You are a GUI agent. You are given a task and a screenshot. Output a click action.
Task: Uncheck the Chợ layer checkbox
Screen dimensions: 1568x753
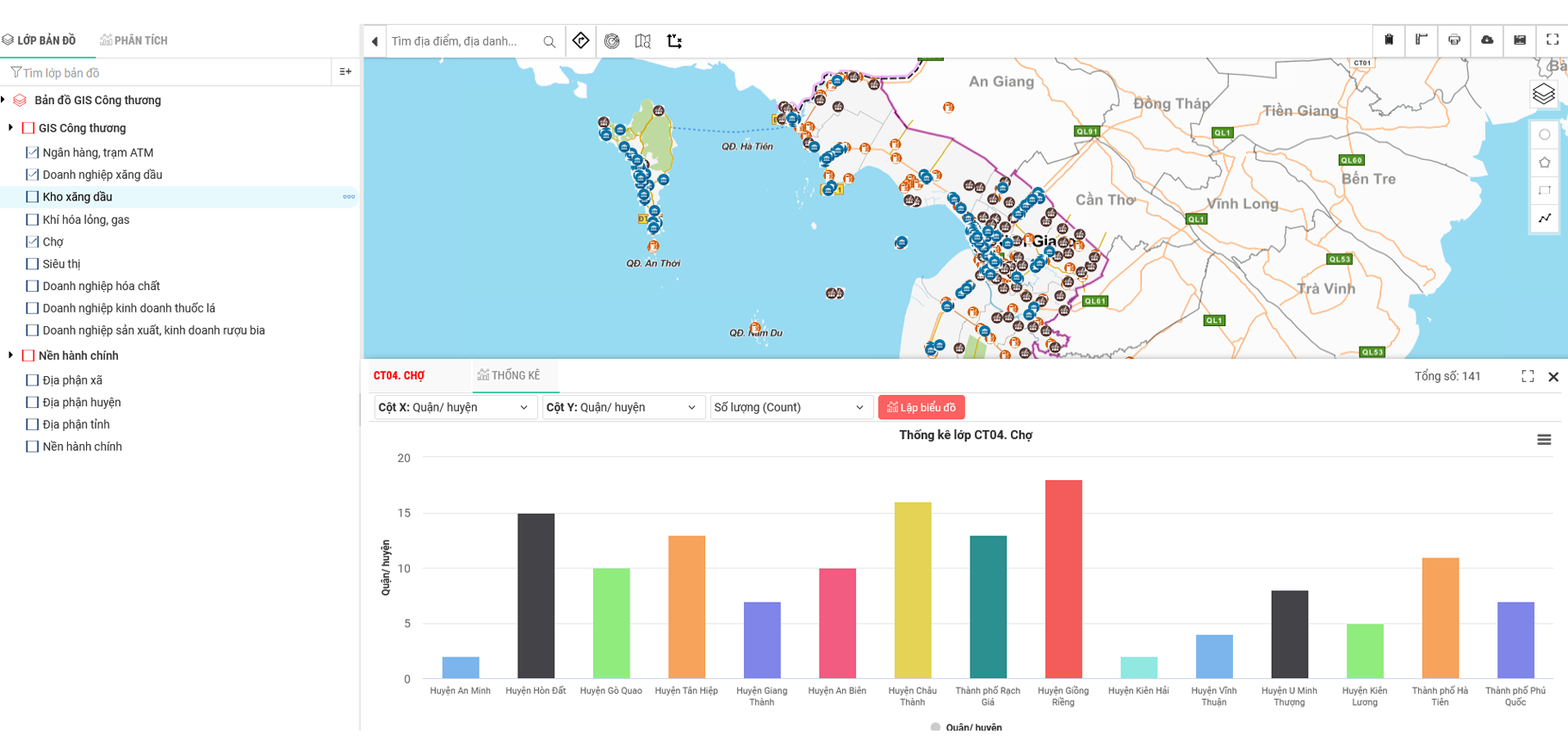point(33,242)
